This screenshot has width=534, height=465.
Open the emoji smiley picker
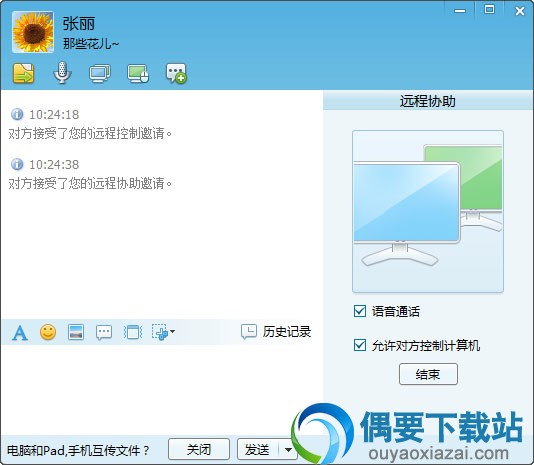tap(48, 332)
